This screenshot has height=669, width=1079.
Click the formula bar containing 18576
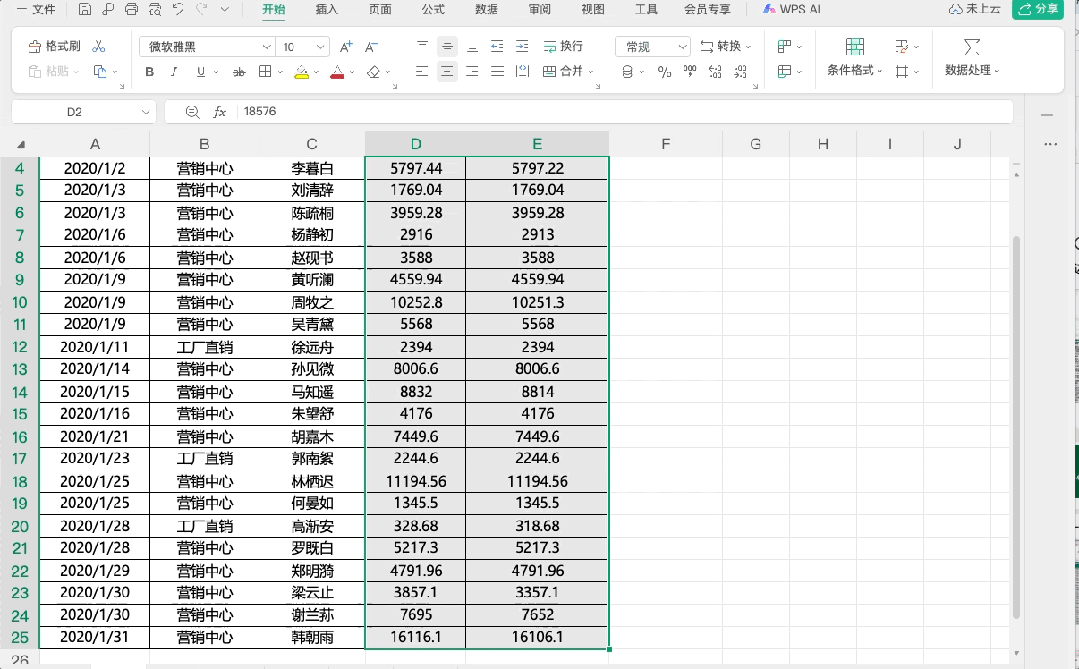point(625,112)
